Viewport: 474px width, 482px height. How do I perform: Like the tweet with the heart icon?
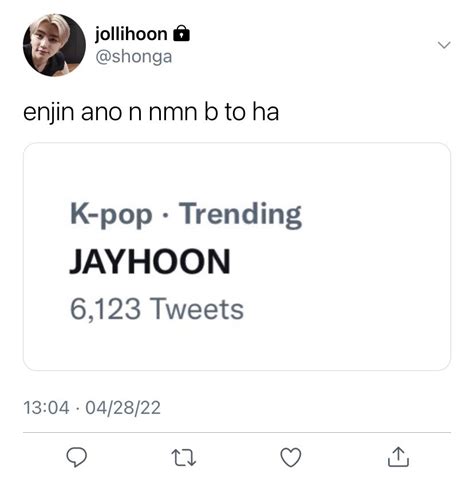pyautogui.click(x=291, y=457)
